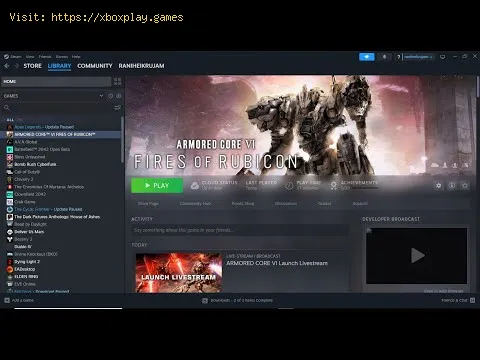Image resolution: width=480 pixels, height=360 pixels.
Task: Select Dead by Daylight in the list
Action: tap(30, 224)
